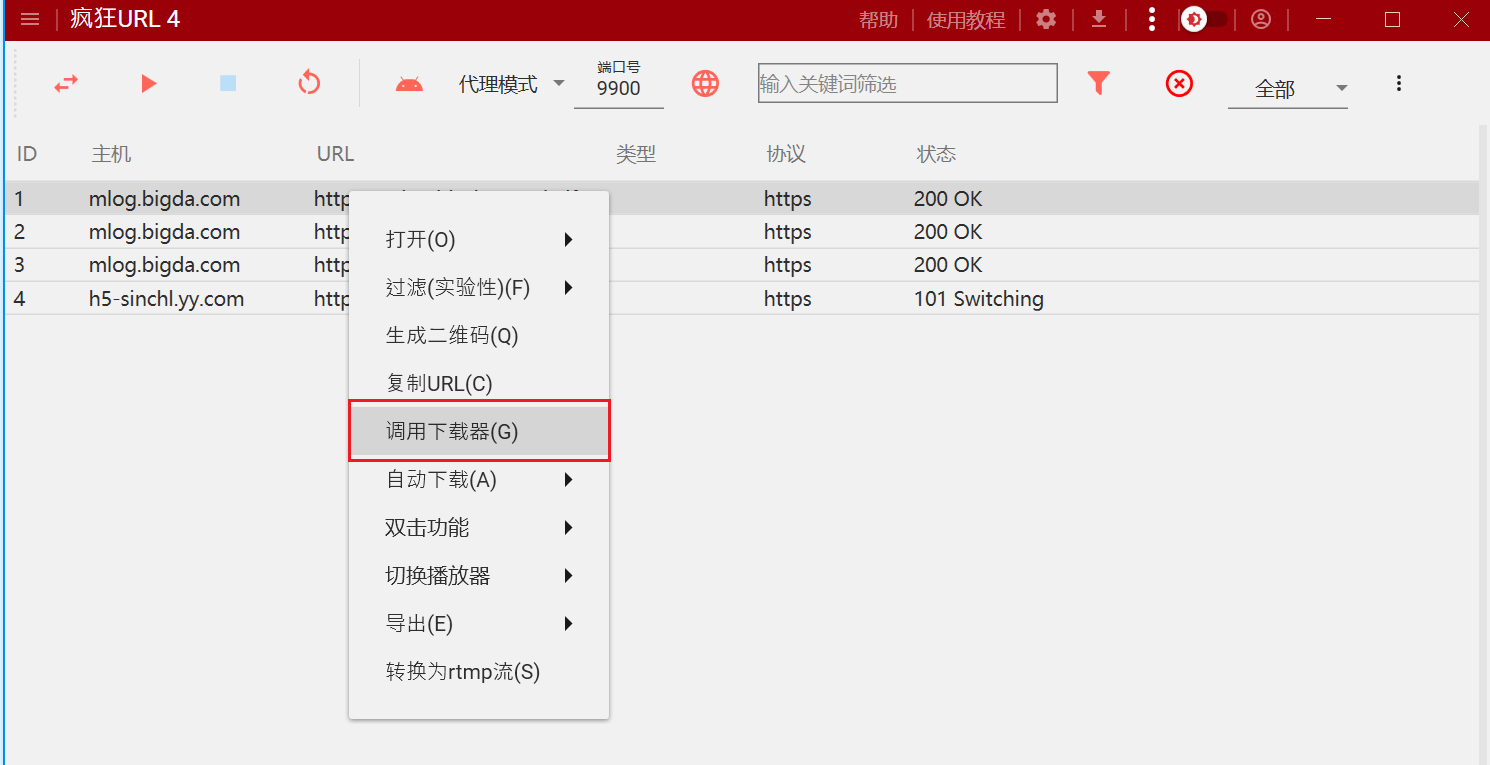Open the settings gear in the title bar
Screen dimensions: 1490x765
(x=1045, y=19)
